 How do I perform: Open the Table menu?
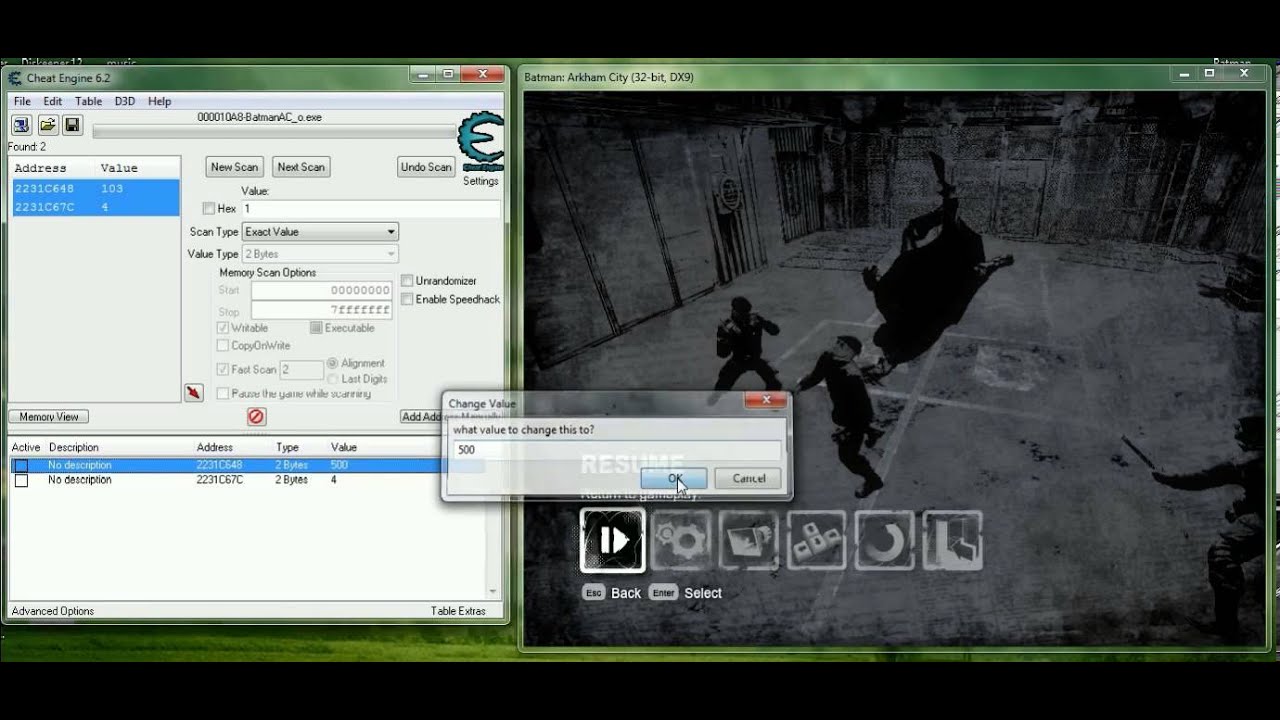(x=88, y=101)
